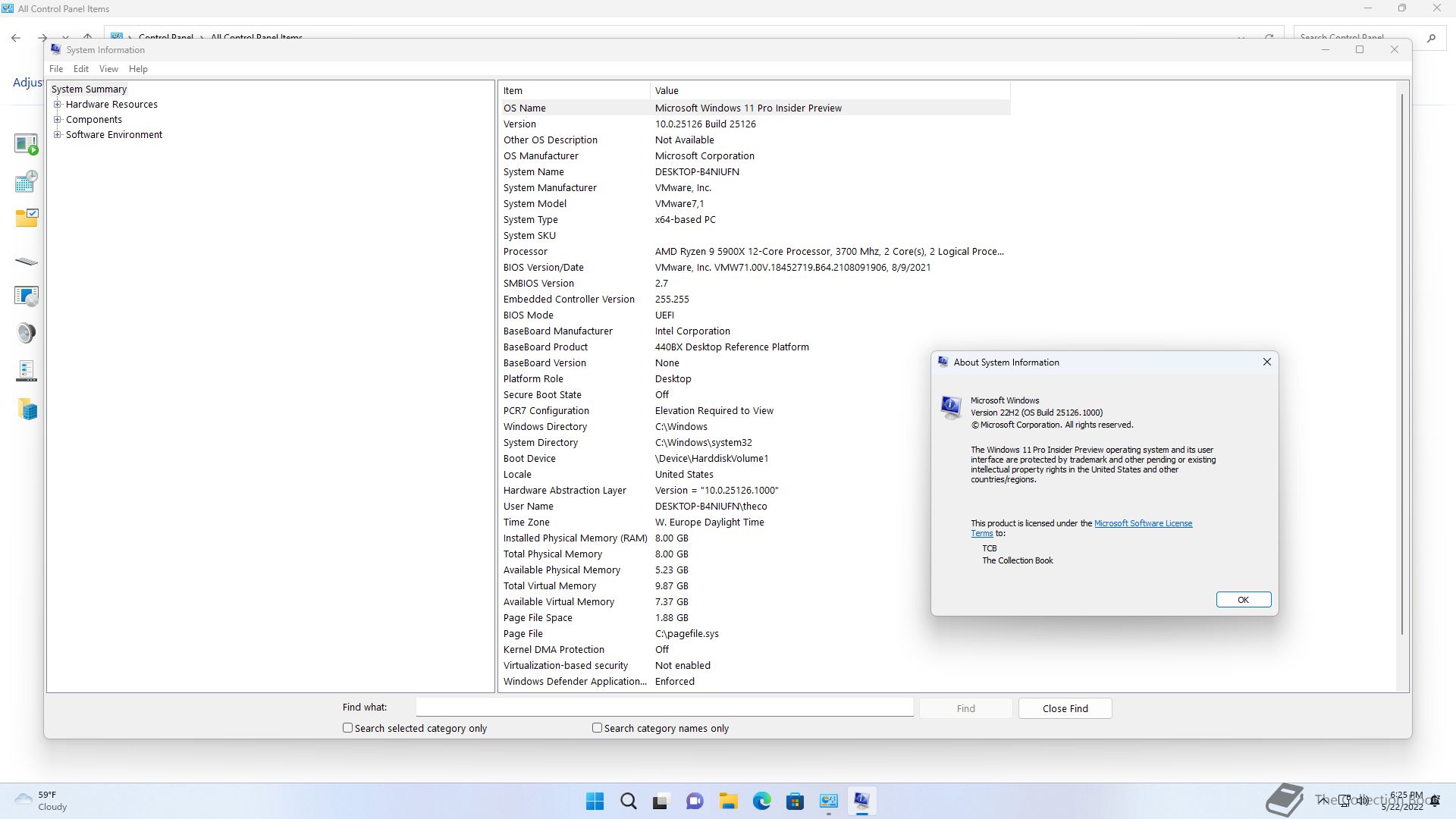
Task: Open the Help menu
Action: coord(138,69)
